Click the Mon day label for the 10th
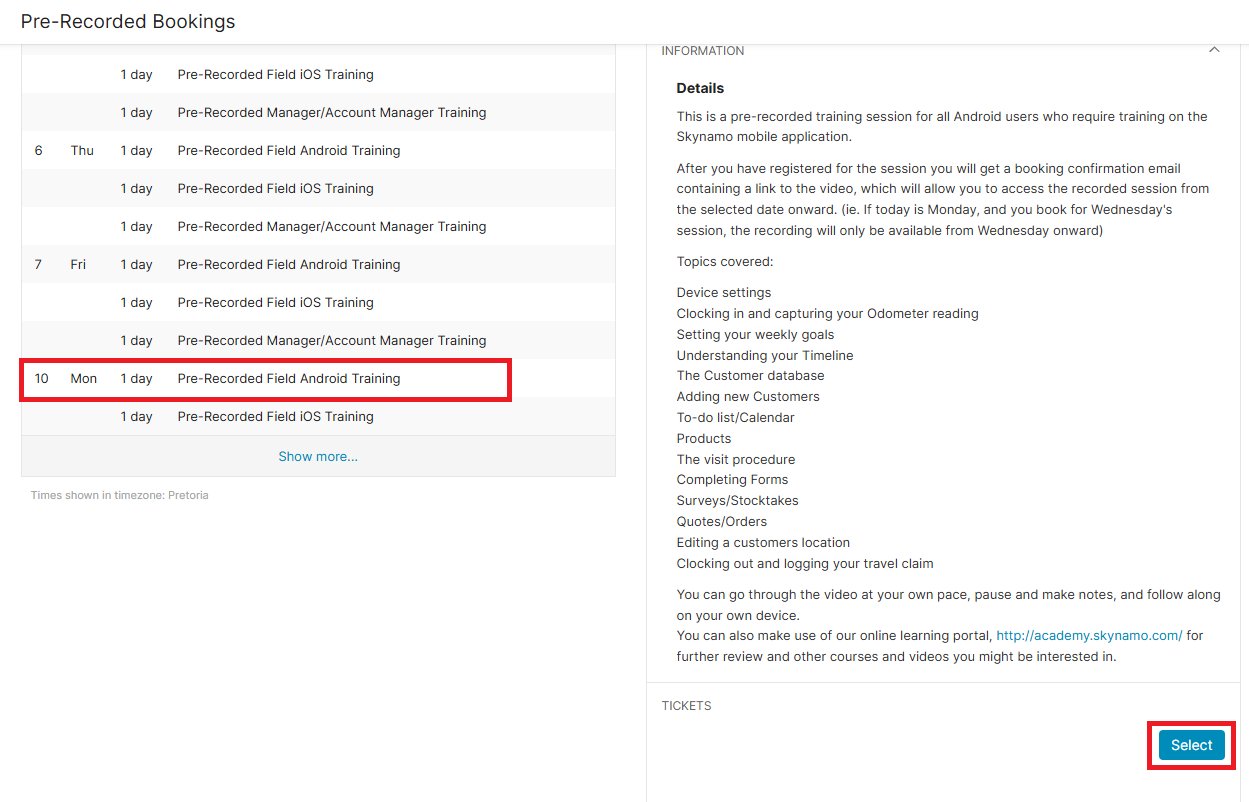1249x802 pixels. pyautogui.click(x=84, y=379)
